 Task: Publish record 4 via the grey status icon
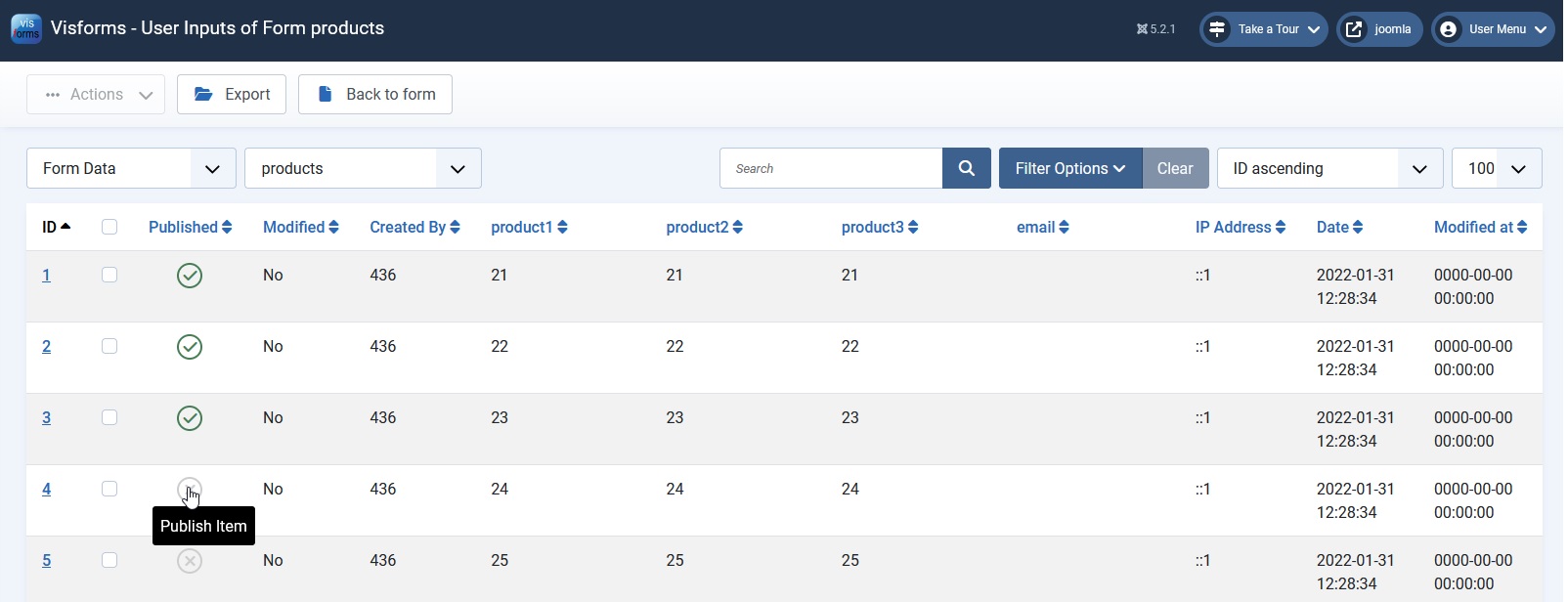coord(190,490)
